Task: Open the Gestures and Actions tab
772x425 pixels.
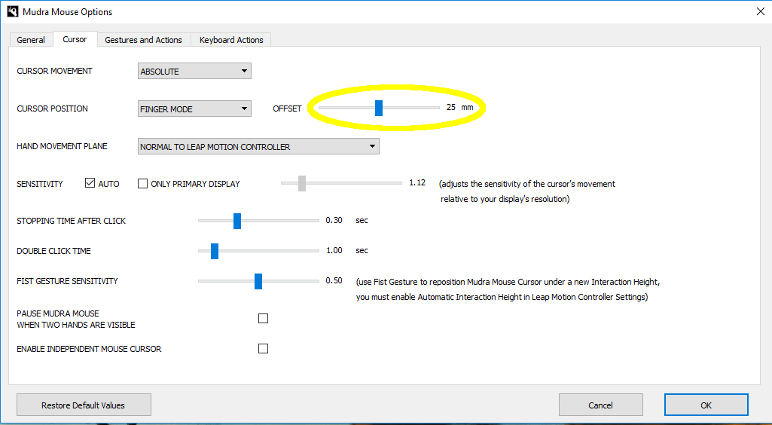Action: [x=143, y=40]
